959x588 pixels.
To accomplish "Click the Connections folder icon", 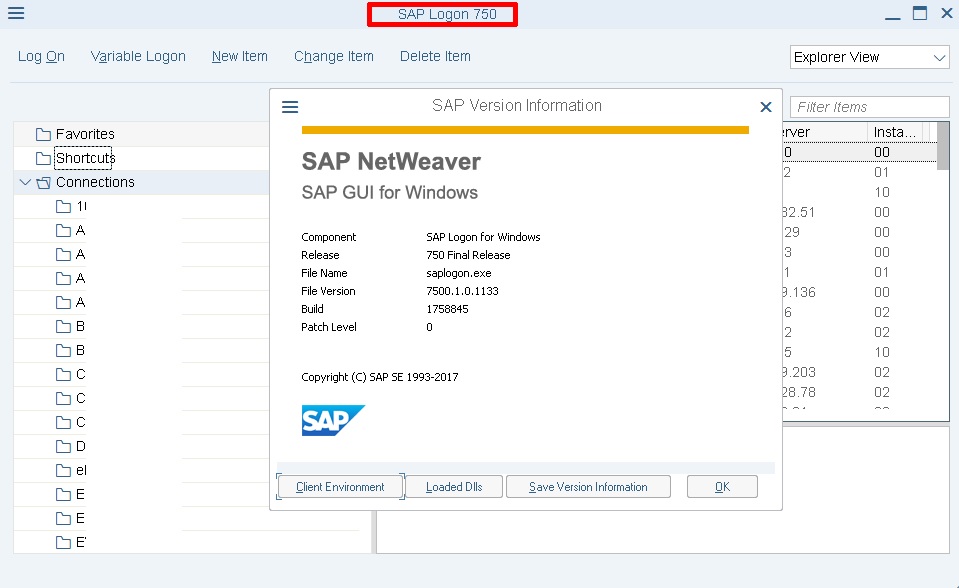I will coord(43,182).
